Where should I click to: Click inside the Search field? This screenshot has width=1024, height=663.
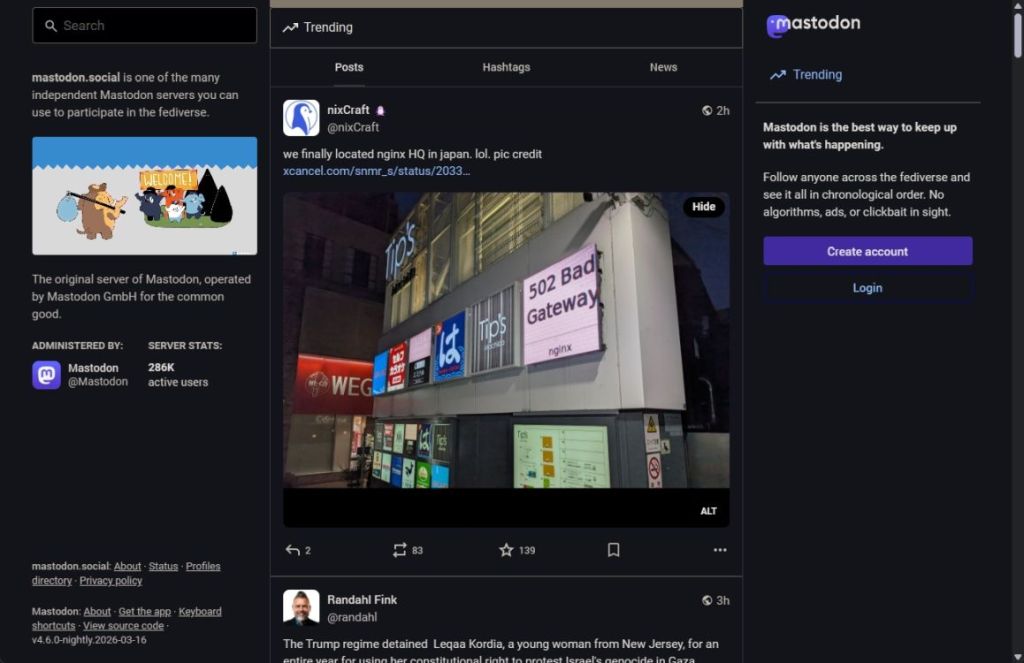(x=143, y=24)
